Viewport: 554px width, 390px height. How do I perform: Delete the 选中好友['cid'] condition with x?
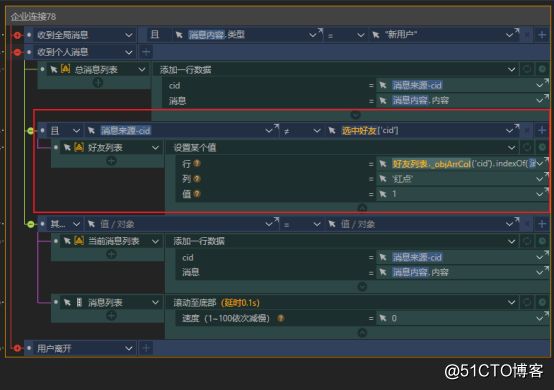coord(527,131)
